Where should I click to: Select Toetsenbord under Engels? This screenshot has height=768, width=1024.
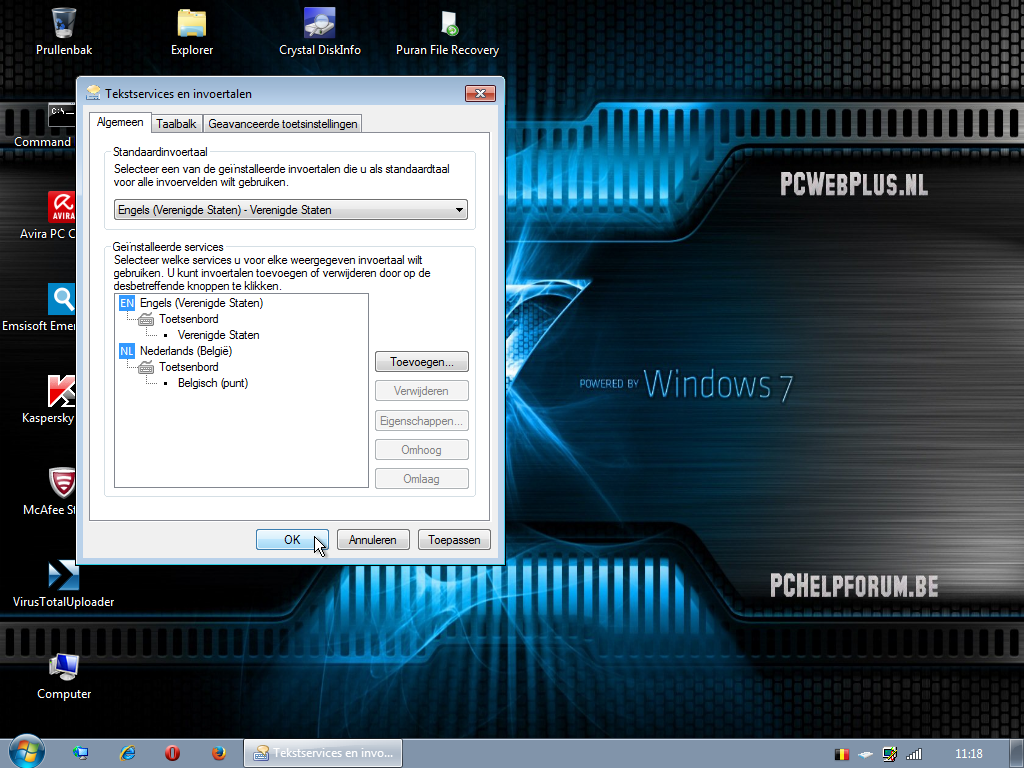click(189, 319)
